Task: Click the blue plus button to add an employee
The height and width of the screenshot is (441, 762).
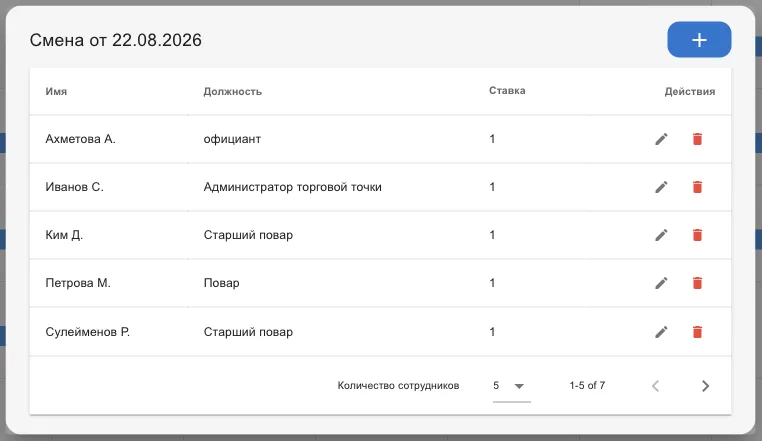Action: 699,39
